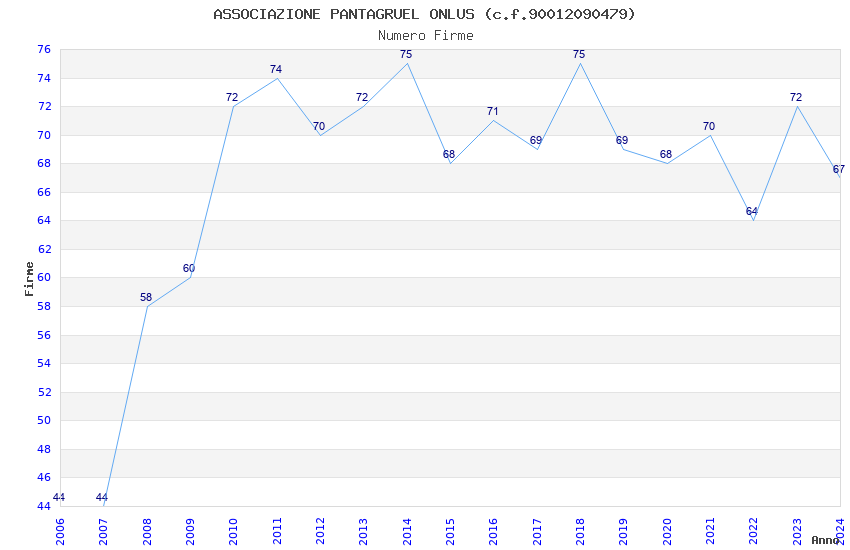Image resolution: width=850 pixels, height=550 pixels.
Task: Click data label 70 for year 2012
Action: [319, 126]
